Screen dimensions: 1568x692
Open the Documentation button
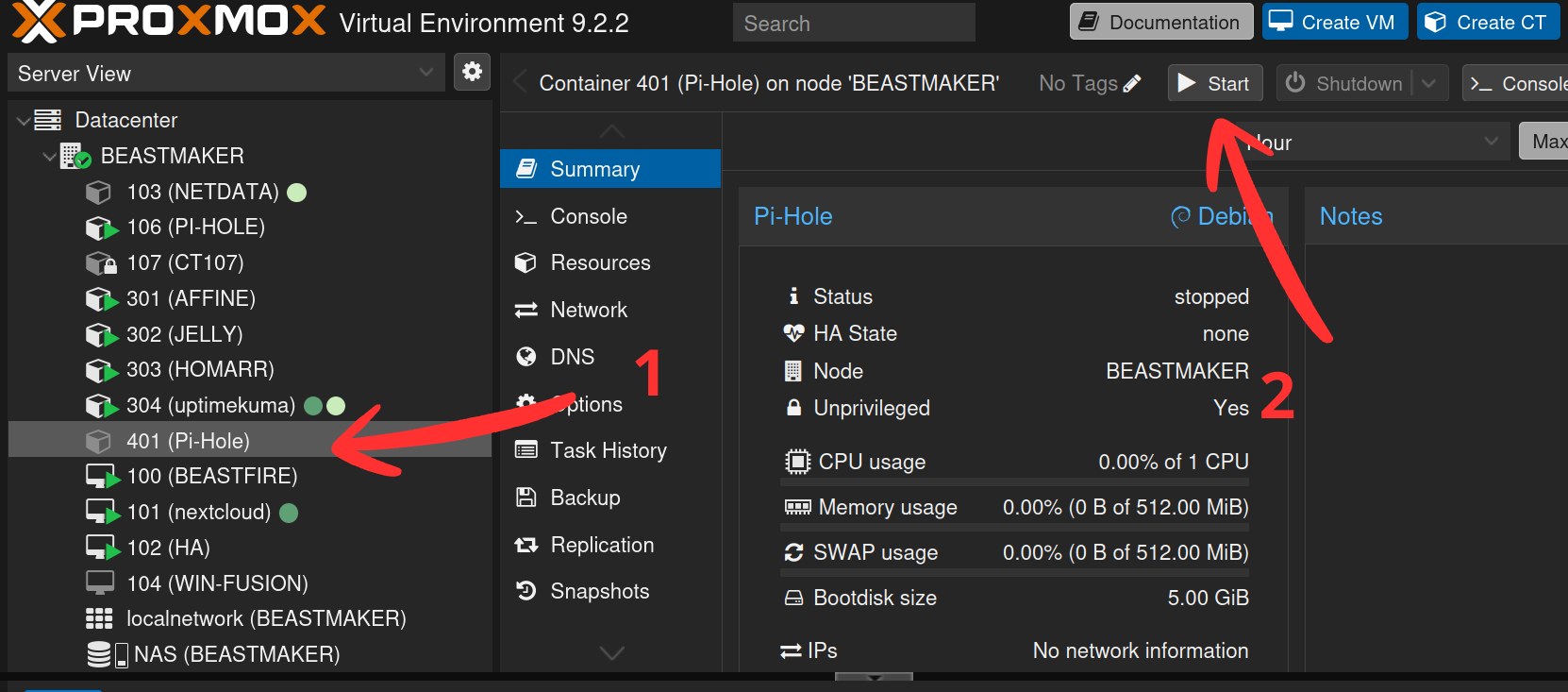(x=1161, y=22)
